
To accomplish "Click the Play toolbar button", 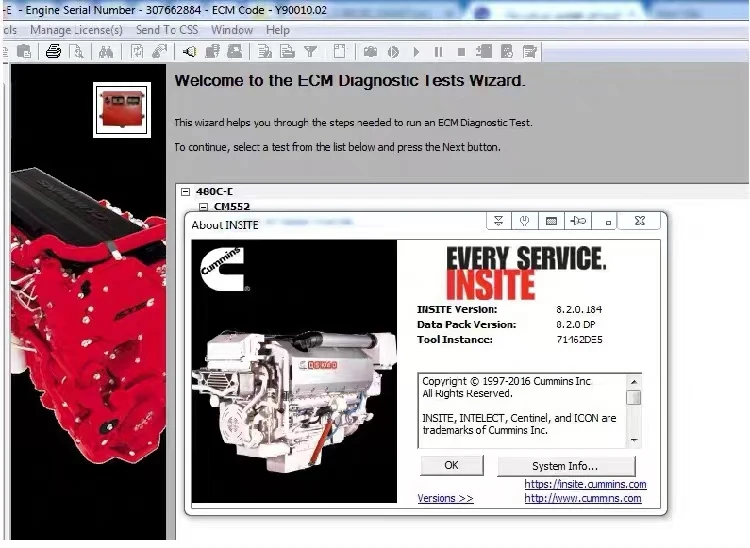I will tap(416, 52).
